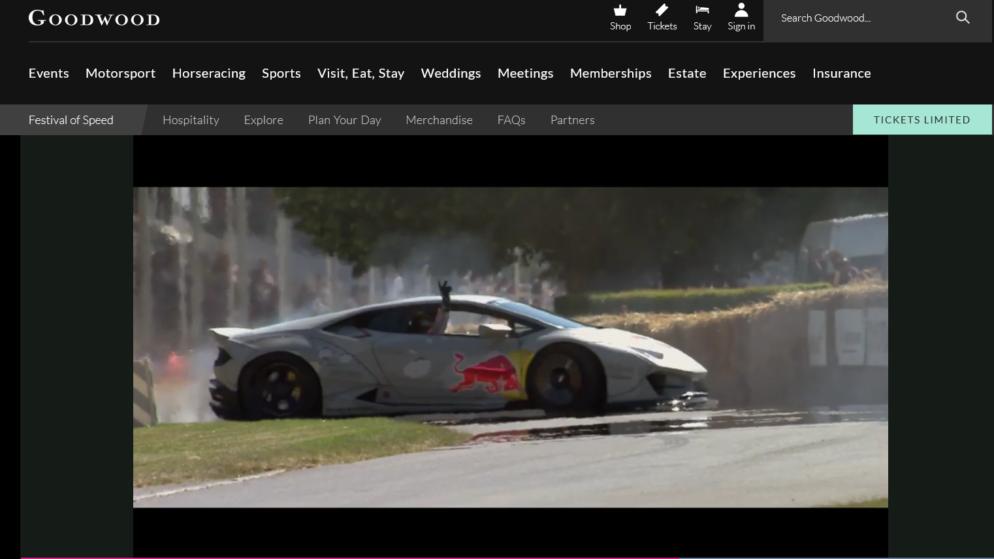
Task: Open the Horseracing menu
Action: coord(209,73)
